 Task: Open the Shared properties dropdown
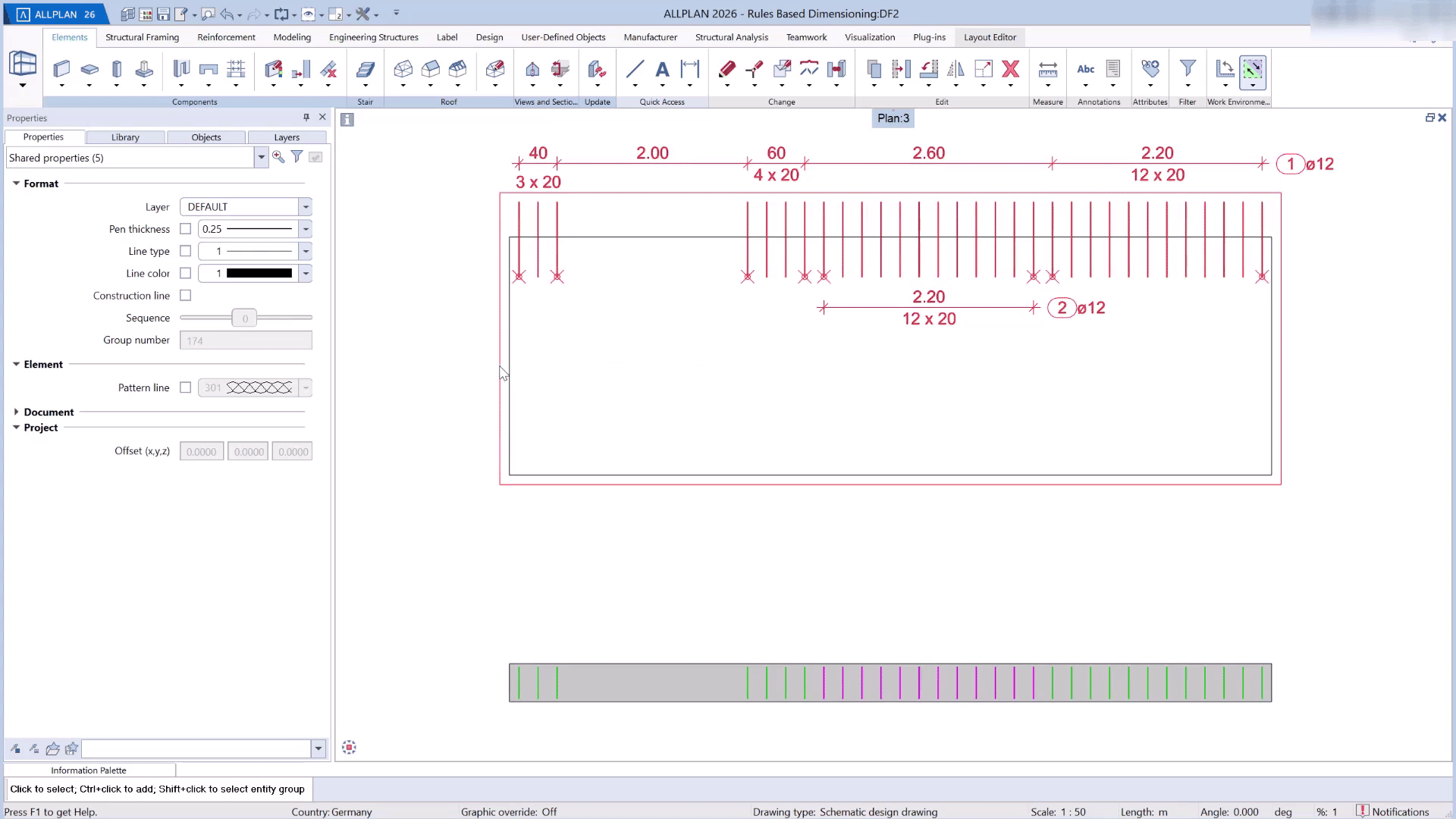point(261,158)
